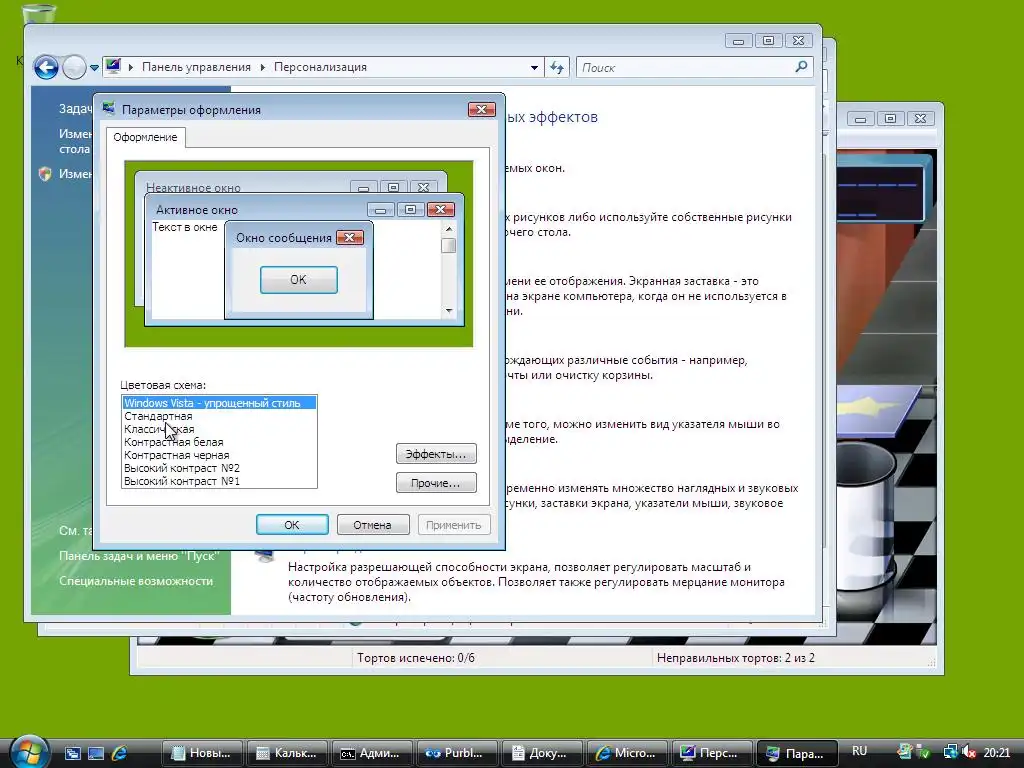Click the clock showing 20:21
Screen dimensions: 1024x768
click(997, 752)
